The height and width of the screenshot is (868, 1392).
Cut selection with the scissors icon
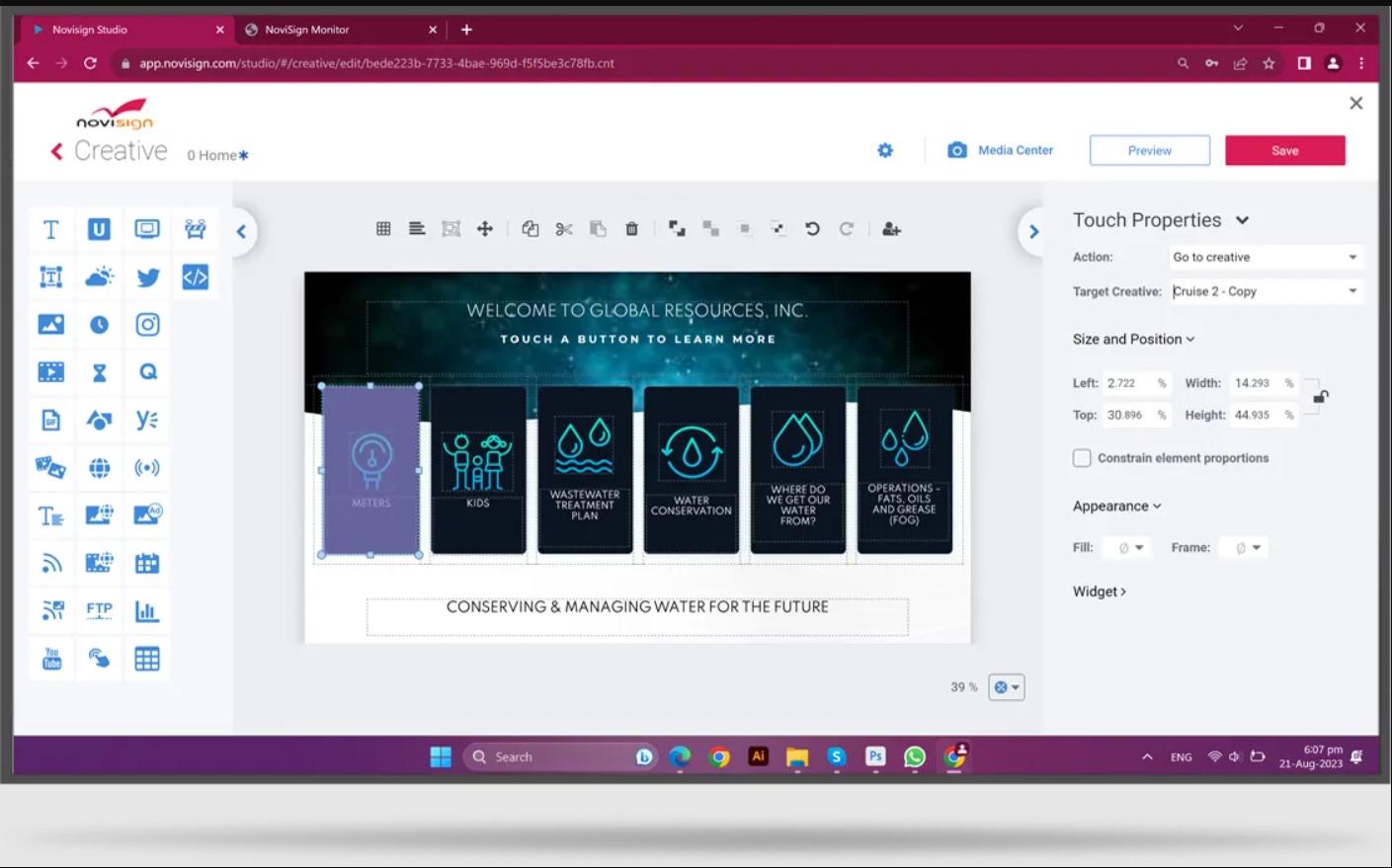564,229
